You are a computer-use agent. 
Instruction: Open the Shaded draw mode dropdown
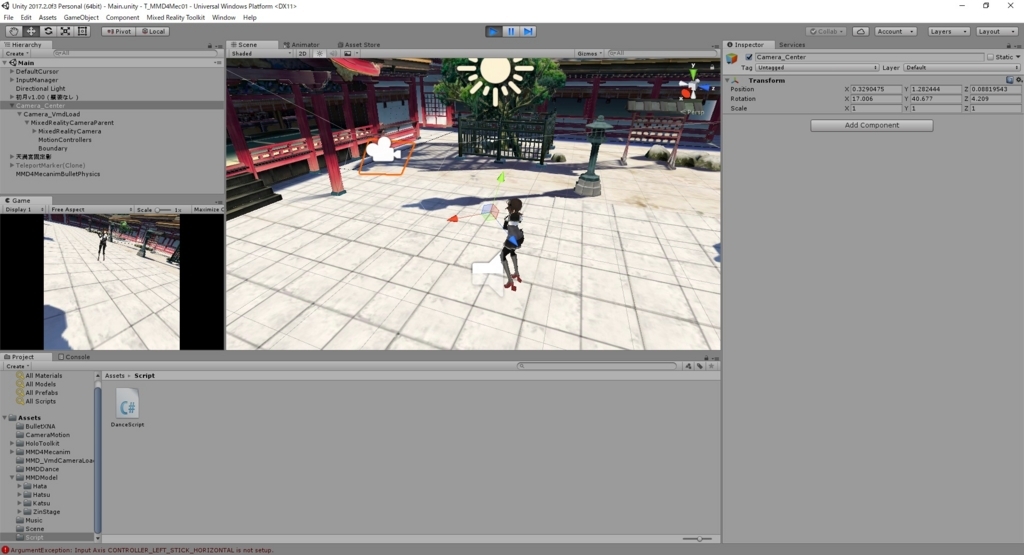point(261,54)
